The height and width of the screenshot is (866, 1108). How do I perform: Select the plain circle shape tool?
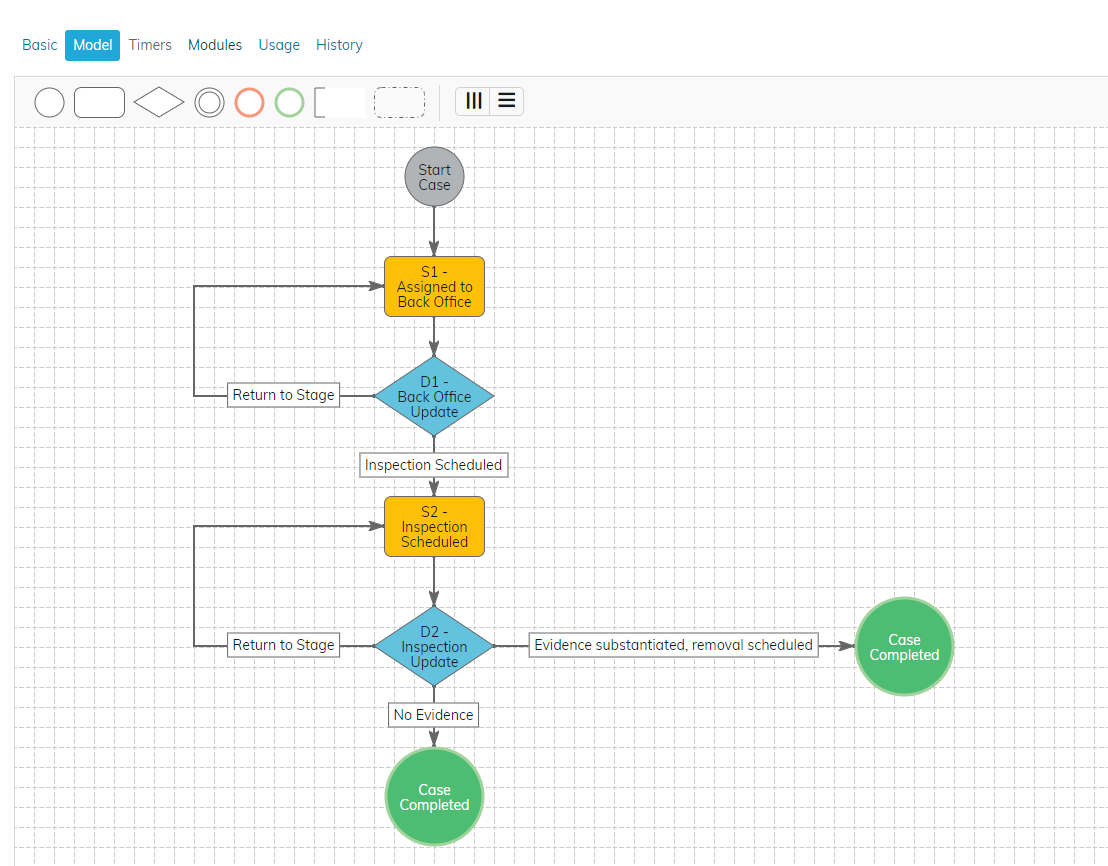[49, 103]
